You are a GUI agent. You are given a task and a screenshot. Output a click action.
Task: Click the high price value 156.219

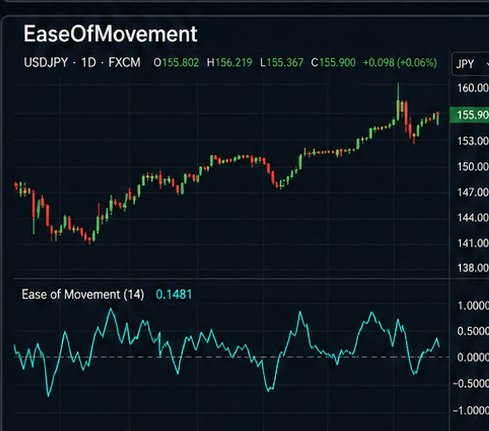pyautogui.click(x=234, y=62)
